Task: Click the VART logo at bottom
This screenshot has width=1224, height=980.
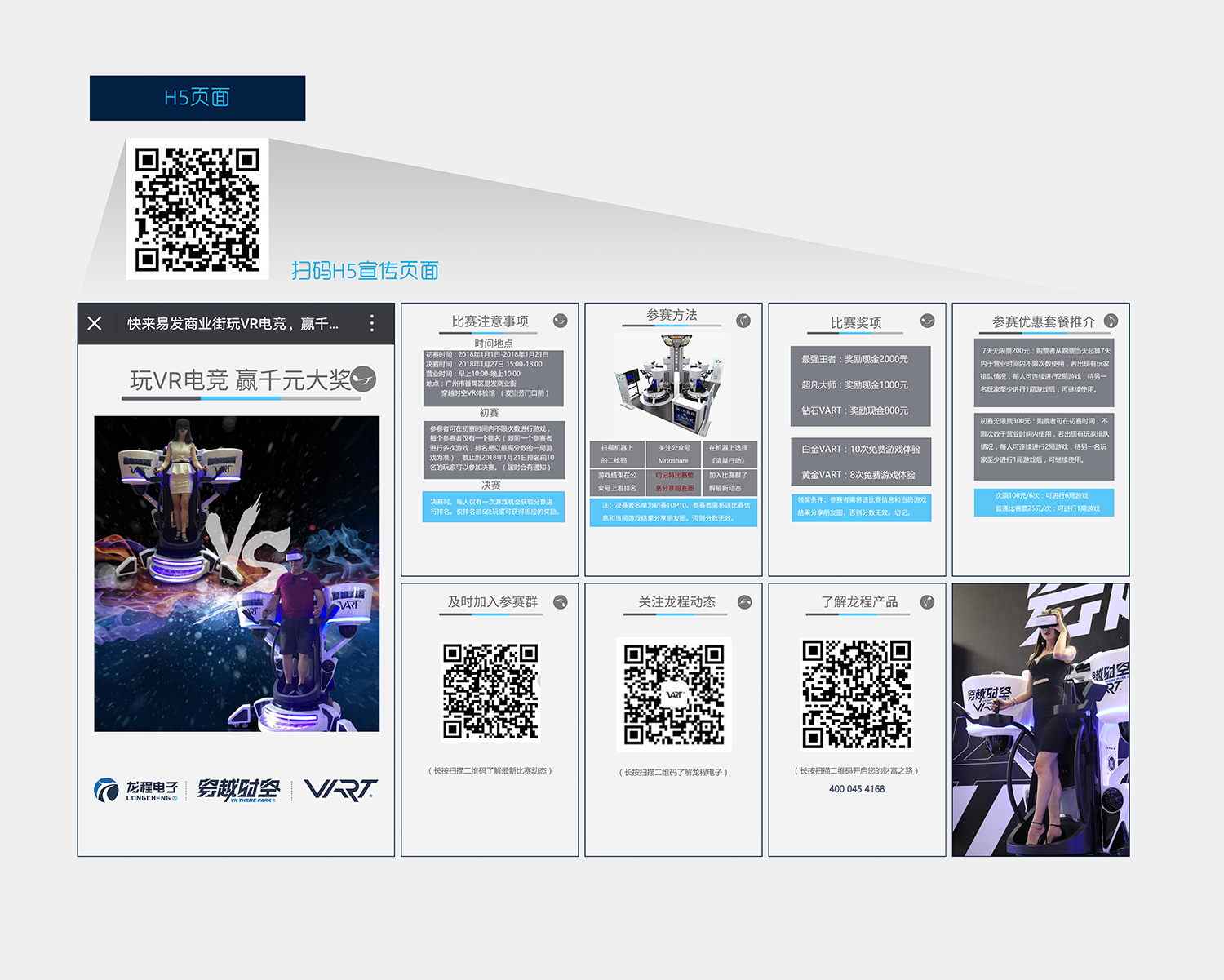Action: point(340,789)
